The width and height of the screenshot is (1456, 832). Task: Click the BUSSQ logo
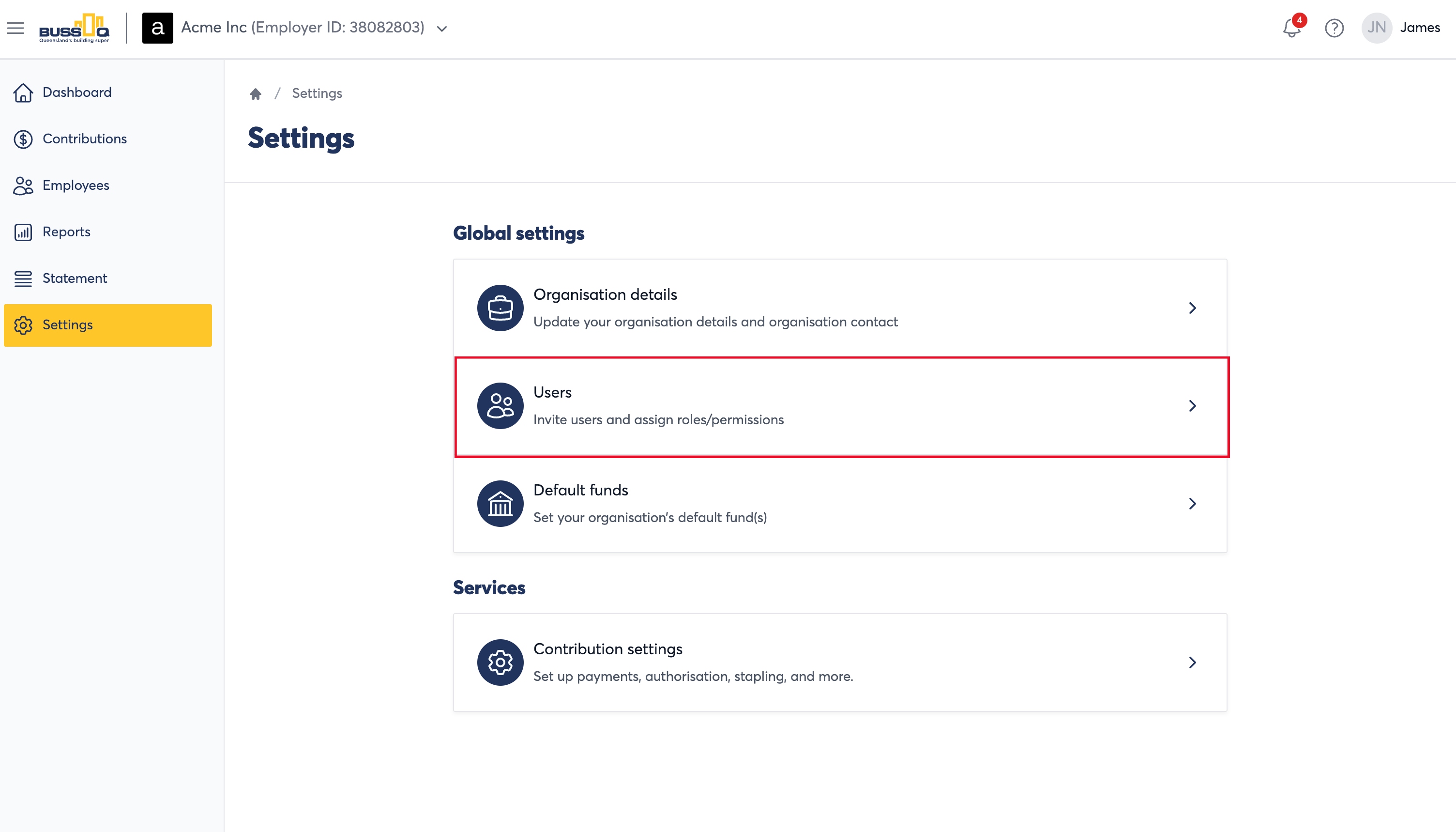[74, 28]
